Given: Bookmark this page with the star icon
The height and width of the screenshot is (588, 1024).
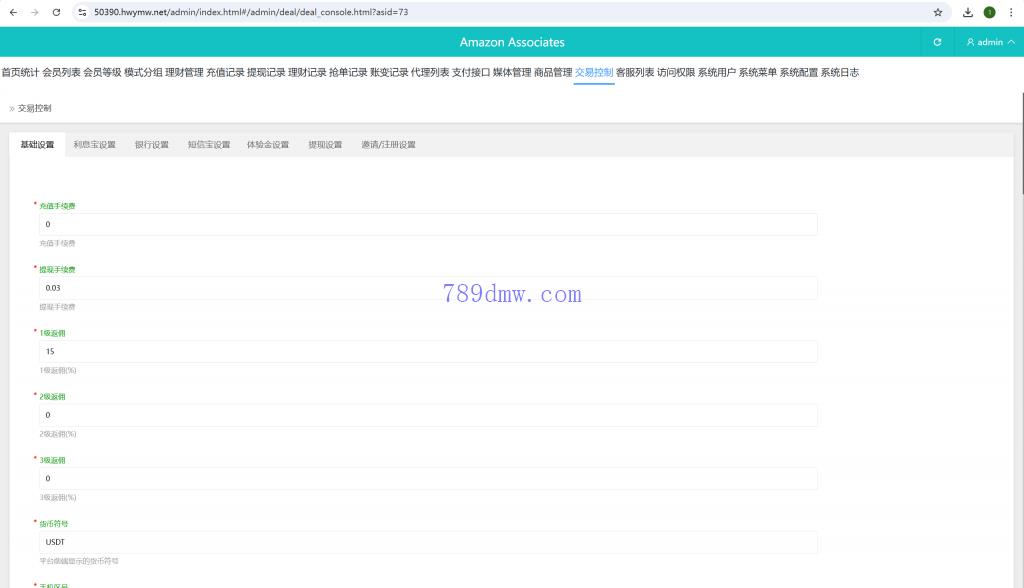Looking at the screenshot, I should tap(937, 13).
